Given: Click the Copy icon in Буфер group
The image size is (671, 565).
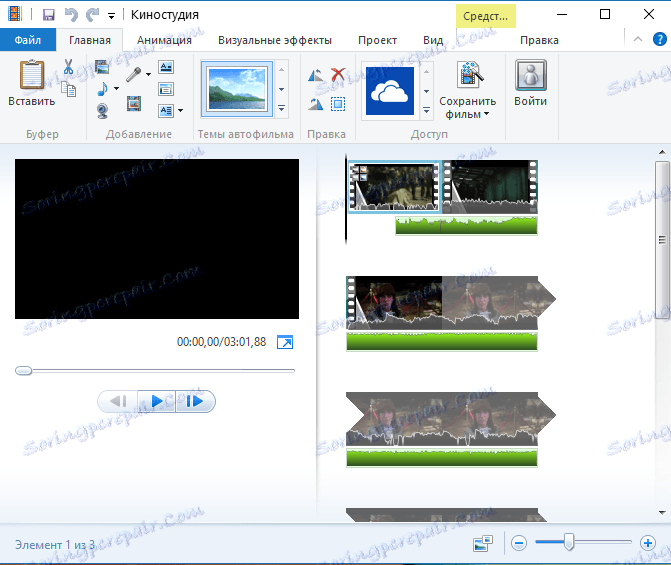Looking at the screenshot, I should 68,89.
